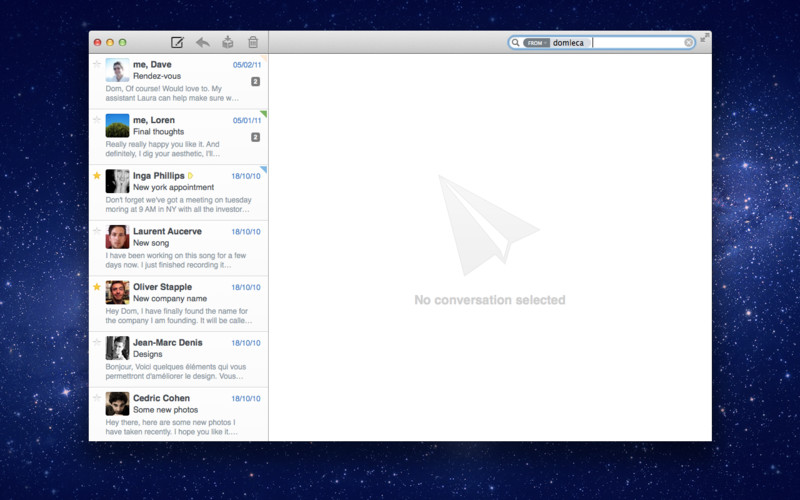Click the trash delete icon
The height and width of the screenshot is (500, 800).
pyautogui.click(x=253, y=42)
